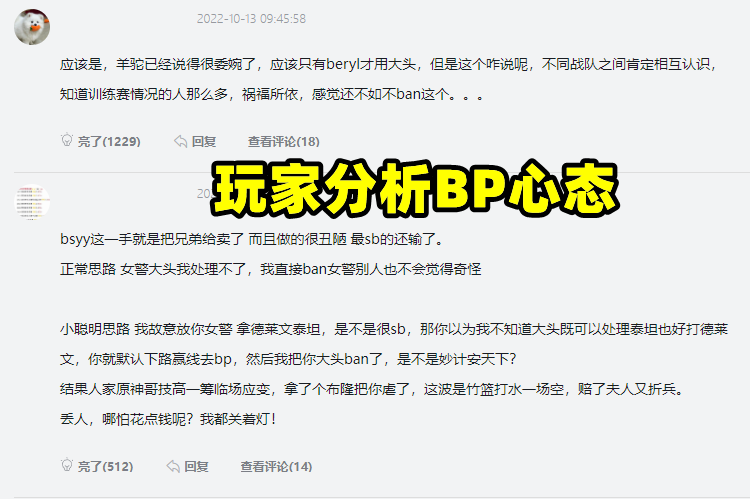
Task: Click the sentence starting 结果人家原神哥
Action: [x=373, y=389]
